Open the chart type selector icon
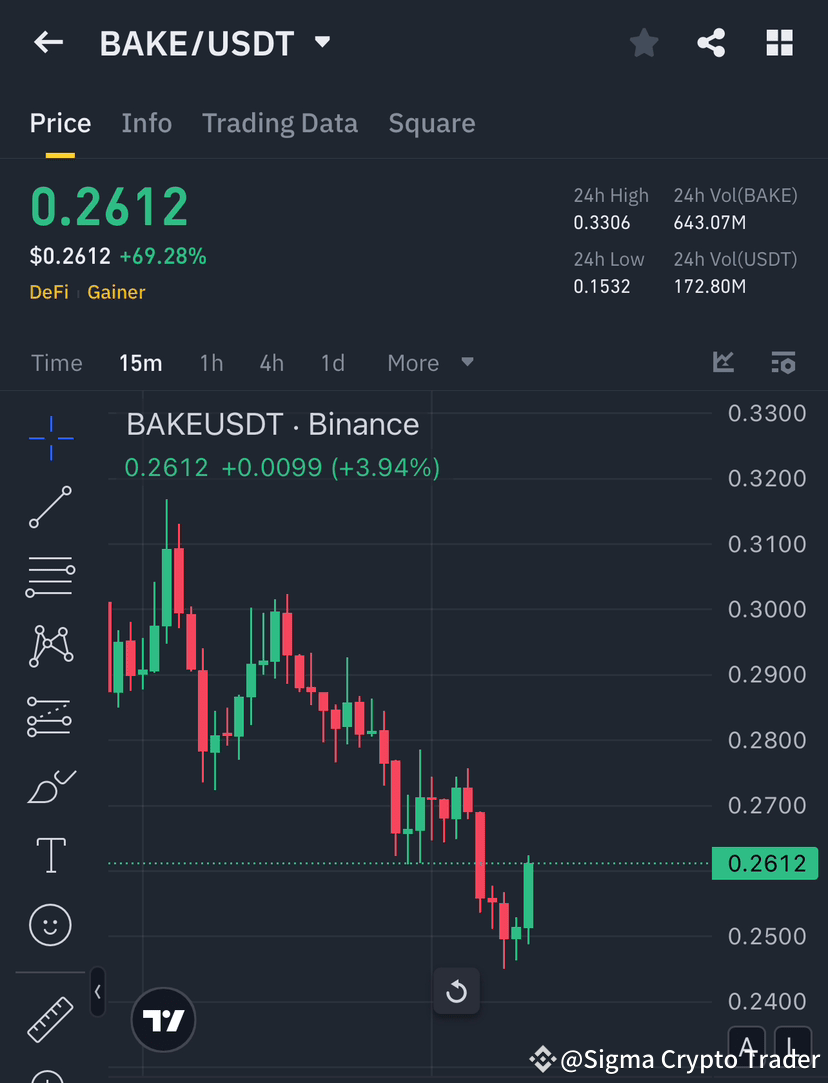 click(722, 362)
